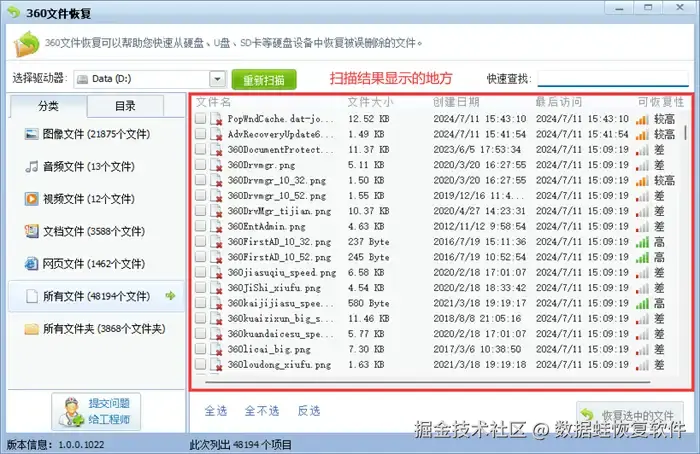Click the creation date 2012/11/12 9:58:54
This screenshot has width=700, height=454.
[479, 226]
